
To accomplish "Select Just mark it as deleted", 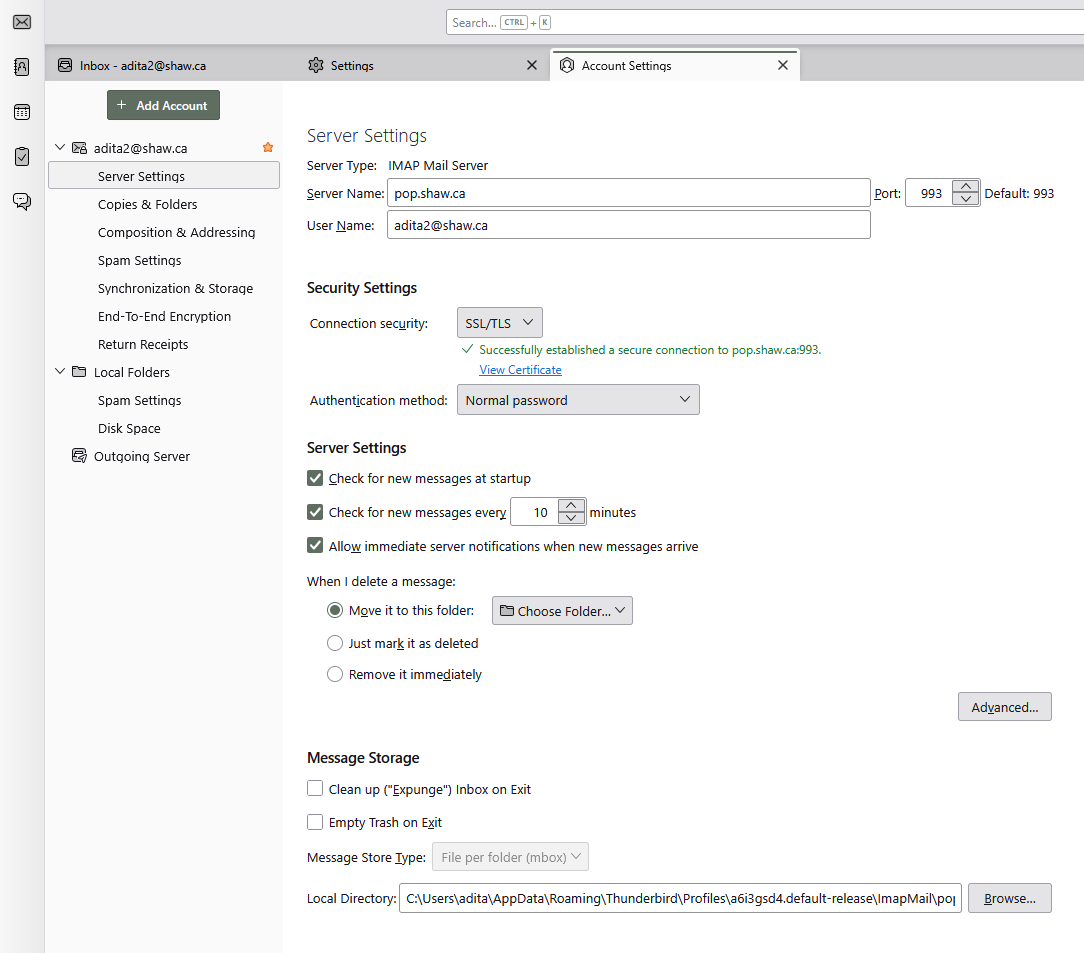I will (x=335, y=643).
